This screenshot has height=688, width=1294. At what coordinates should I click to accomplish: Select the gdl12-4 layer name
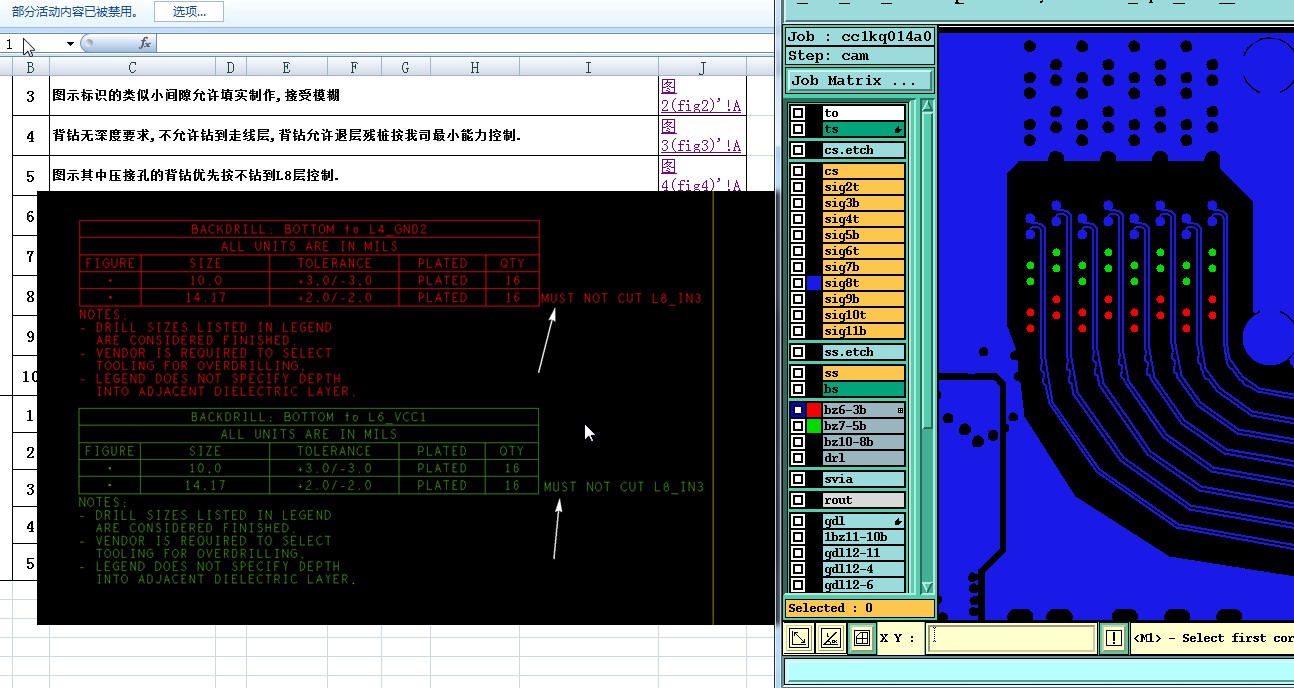(864, 569)
